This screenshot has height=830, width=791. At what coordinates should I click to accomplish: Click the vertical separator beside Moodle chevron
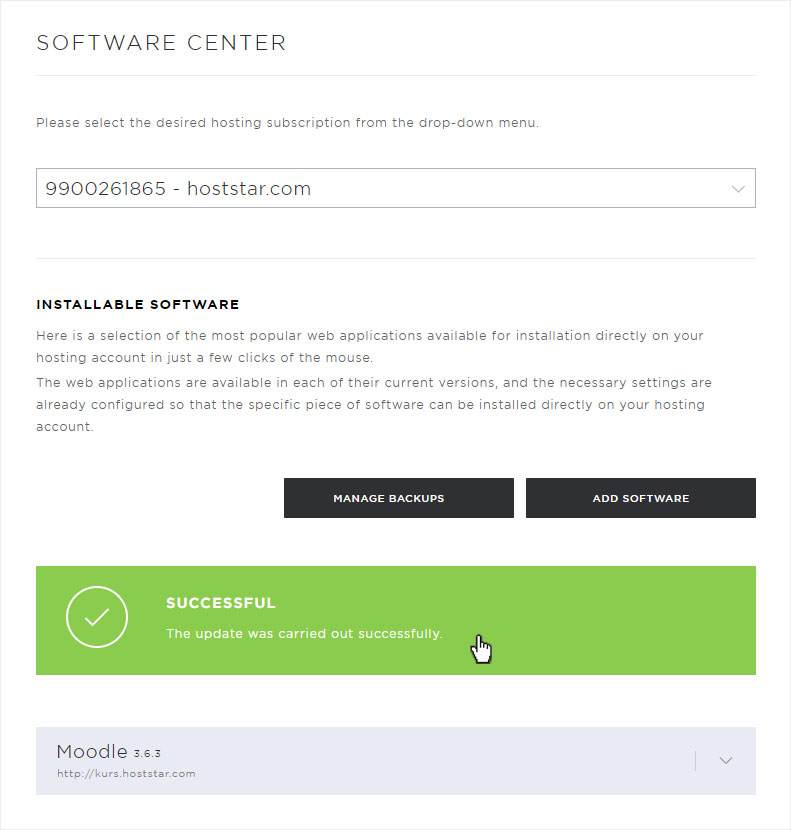pos(695,761)
